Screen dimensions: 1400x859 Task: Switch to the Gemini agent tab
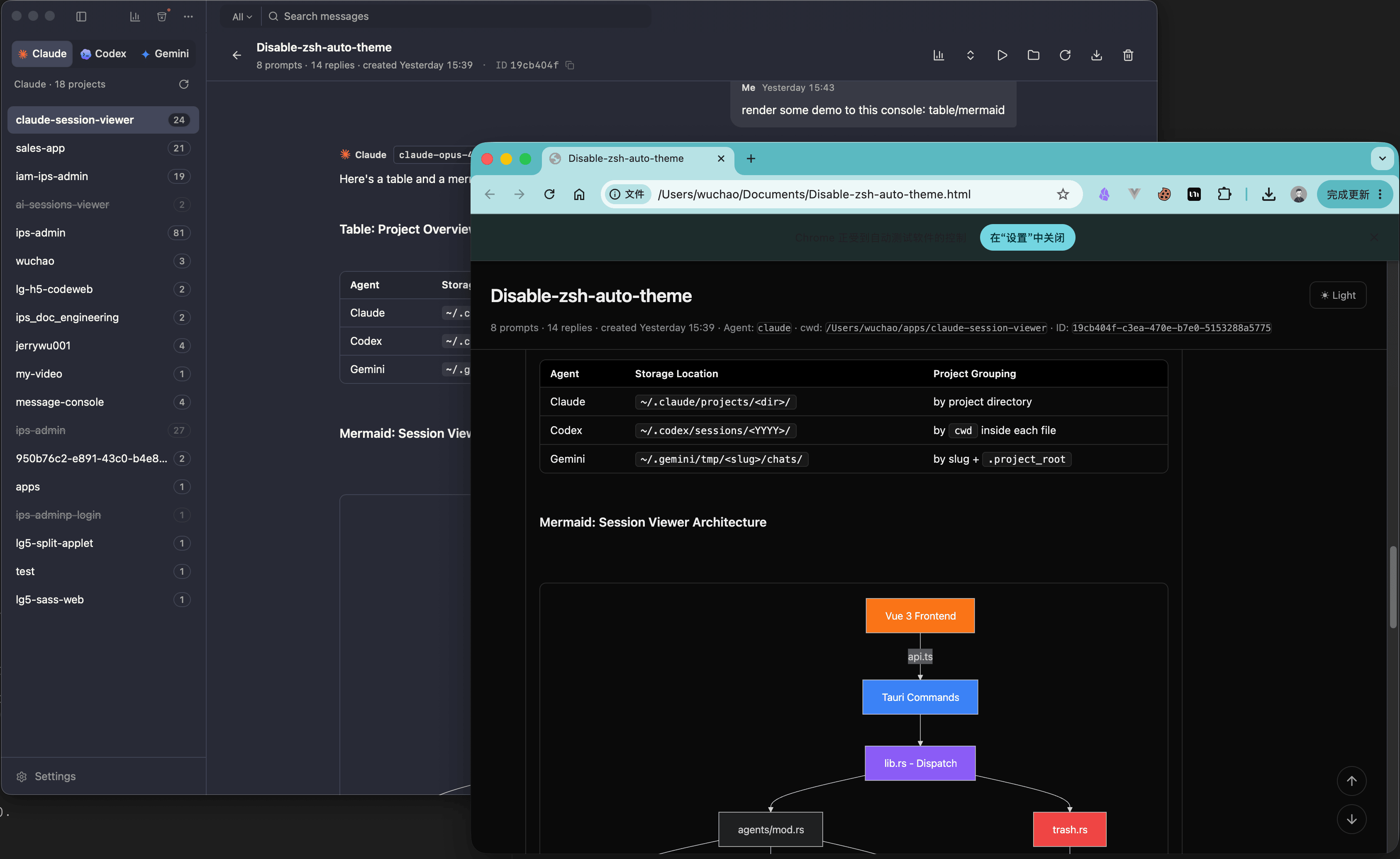pyautogui.click(x=165, y=54)
